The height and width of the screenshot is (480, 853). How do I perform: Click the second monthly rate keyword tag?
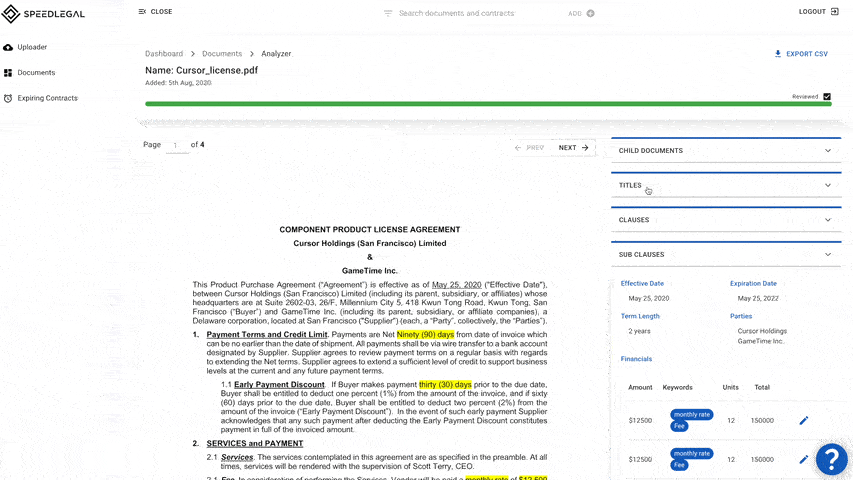pos(691,453)
